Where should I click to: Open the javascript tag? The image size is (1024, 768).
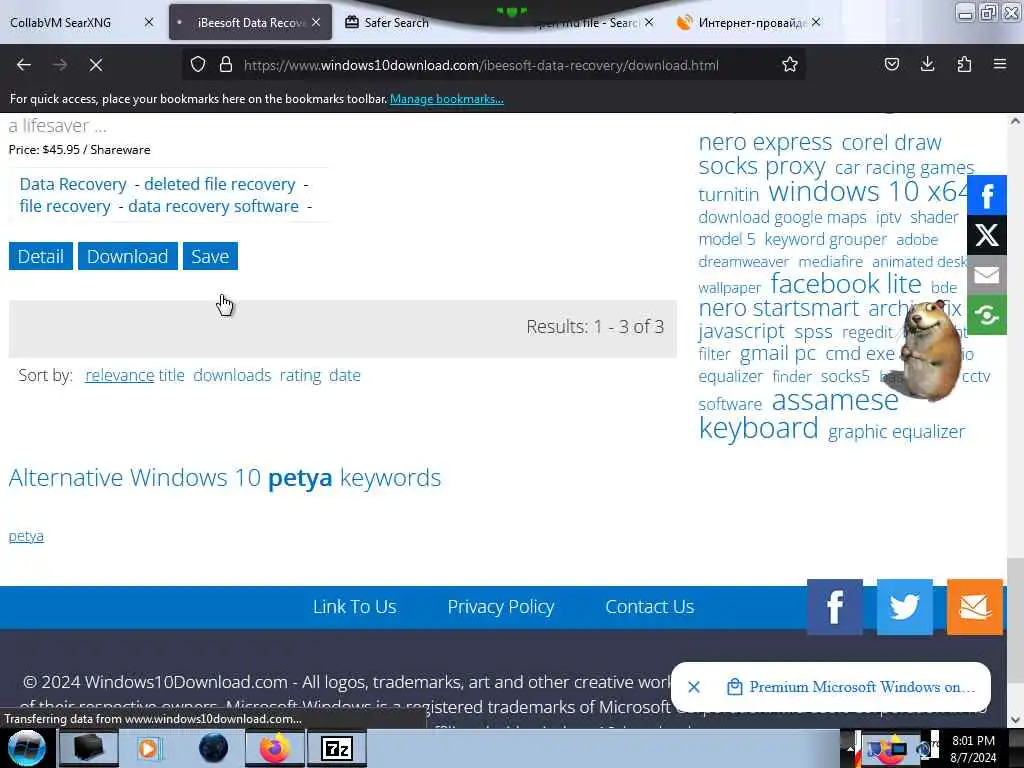point(741,331)
